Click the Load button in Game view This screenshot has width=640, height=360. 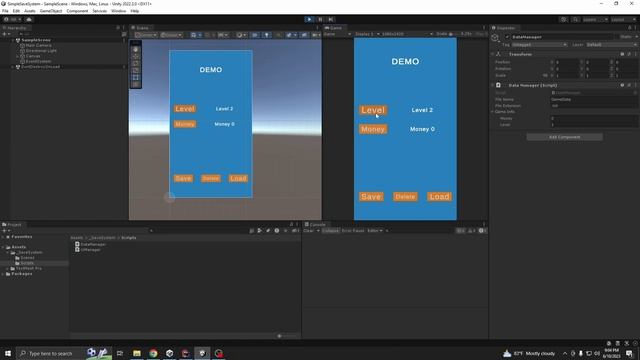pos(439,197)
